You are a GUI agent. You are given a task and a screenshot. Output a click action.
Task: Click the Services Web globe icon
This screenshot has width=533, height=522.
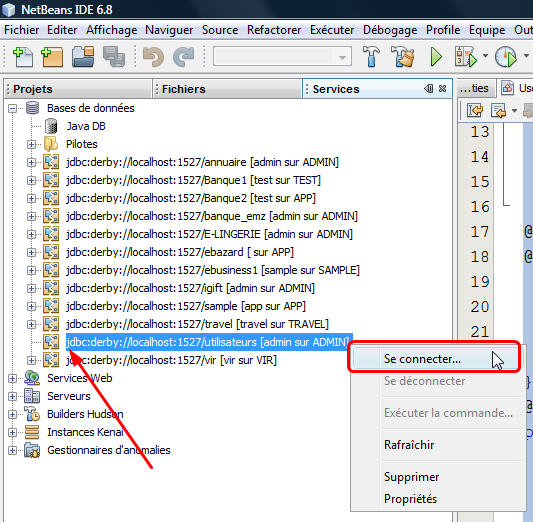tap(32, 378)
